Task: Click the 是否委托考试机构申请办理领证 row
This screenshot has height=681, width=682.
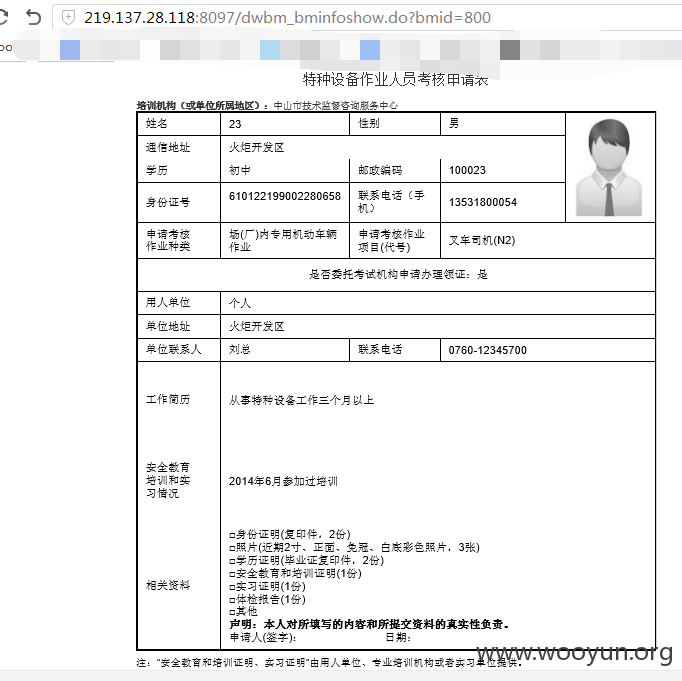Action: click(x=396, y=275)
